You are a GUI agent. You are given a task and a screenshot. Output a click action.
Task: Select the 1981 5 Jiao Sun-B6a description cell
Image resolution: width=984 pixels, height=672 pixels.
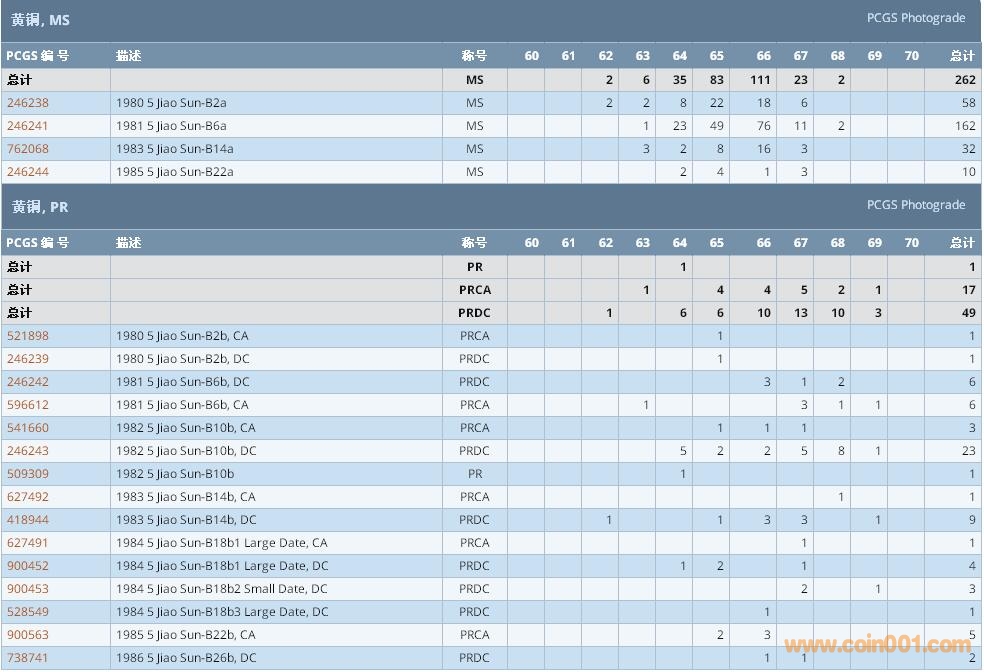pyautogui.click(x=172, y=126)
